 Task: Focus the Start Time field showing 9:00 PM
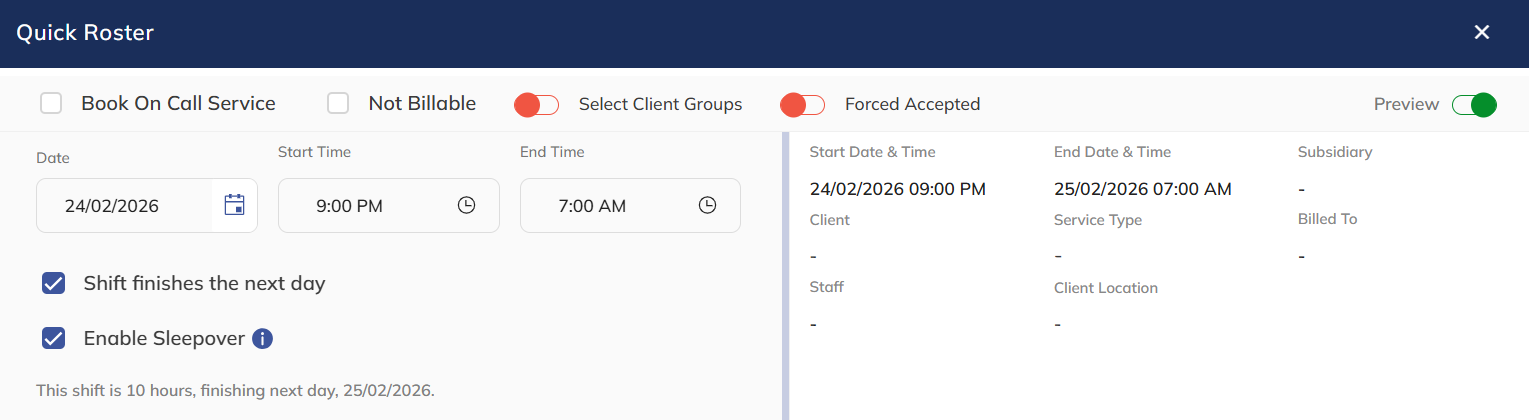(x=350, y=206)
